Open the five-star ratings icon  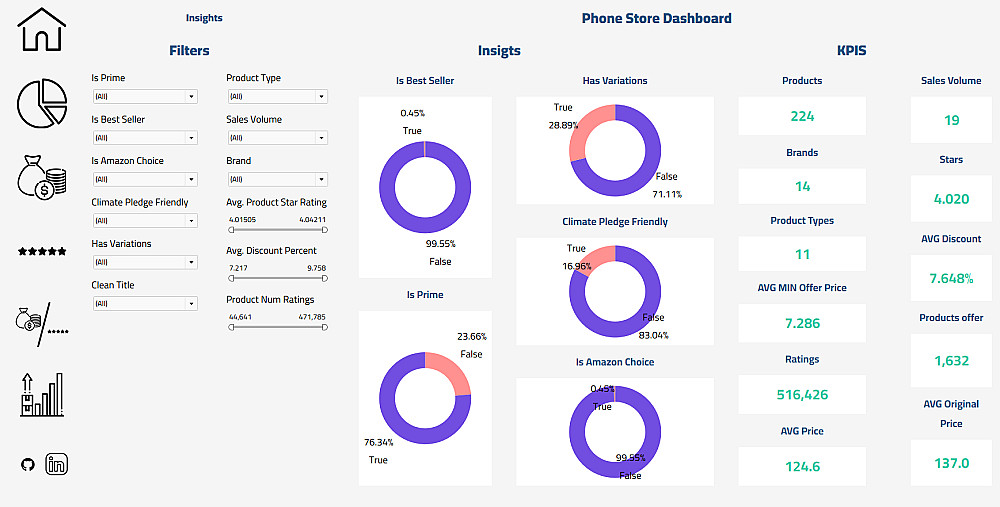point(42,251)
